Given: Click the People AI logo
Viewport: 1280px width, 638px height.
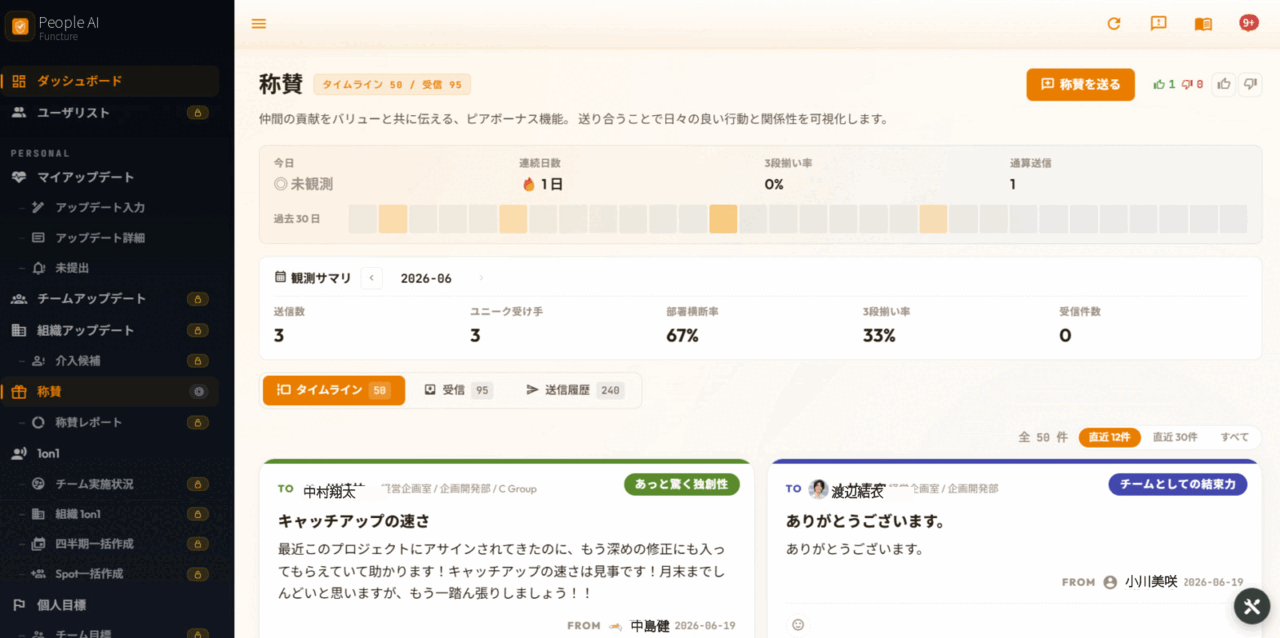Looking at the screenshot, I should click(20, 26).
